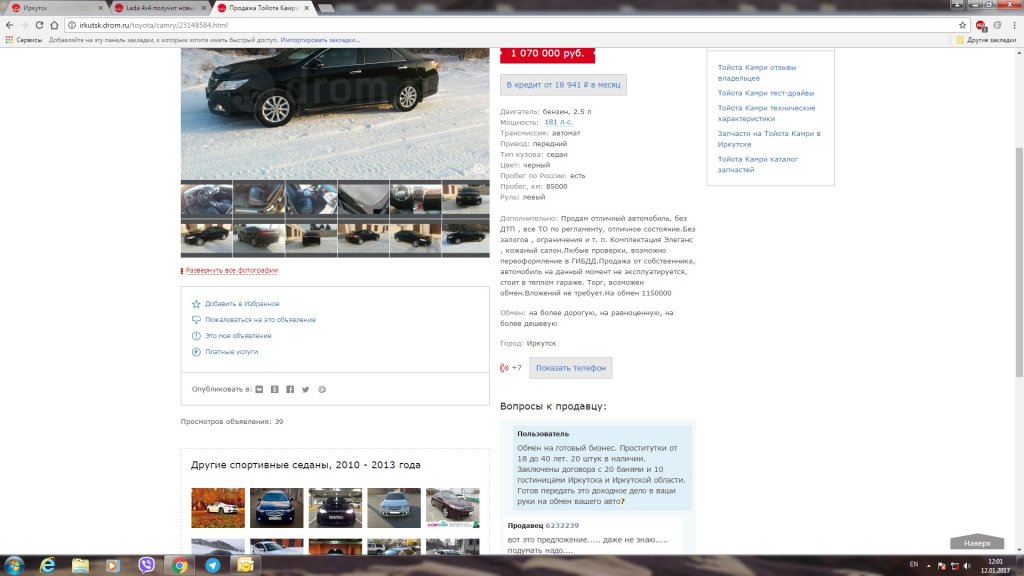The image size is (1024, 576).
Task: Open Тойота Камри тест-драйвы link
Action: click(x=766, y=93)
